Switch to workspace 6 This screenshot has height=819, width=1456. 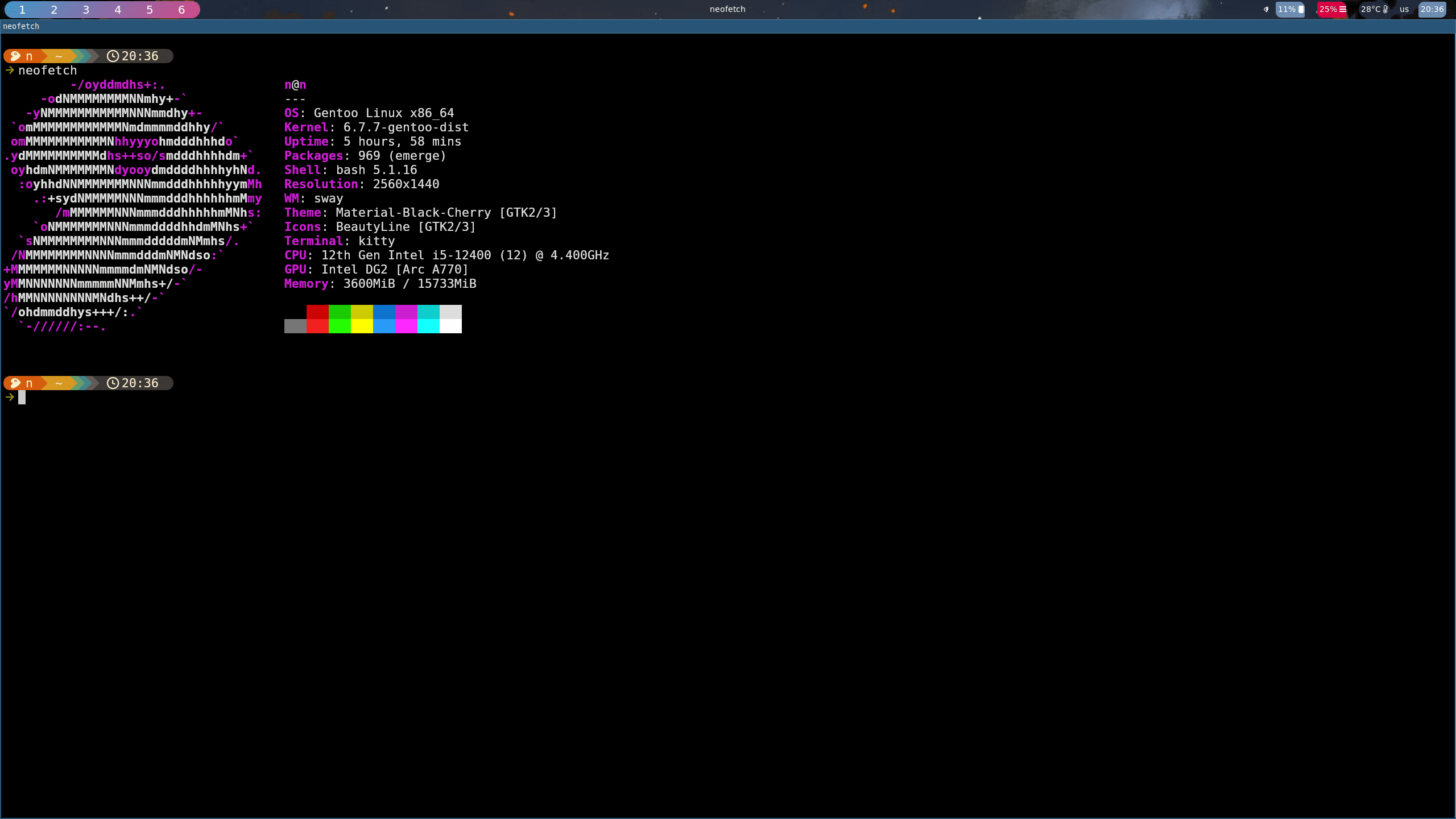(181, 10)
